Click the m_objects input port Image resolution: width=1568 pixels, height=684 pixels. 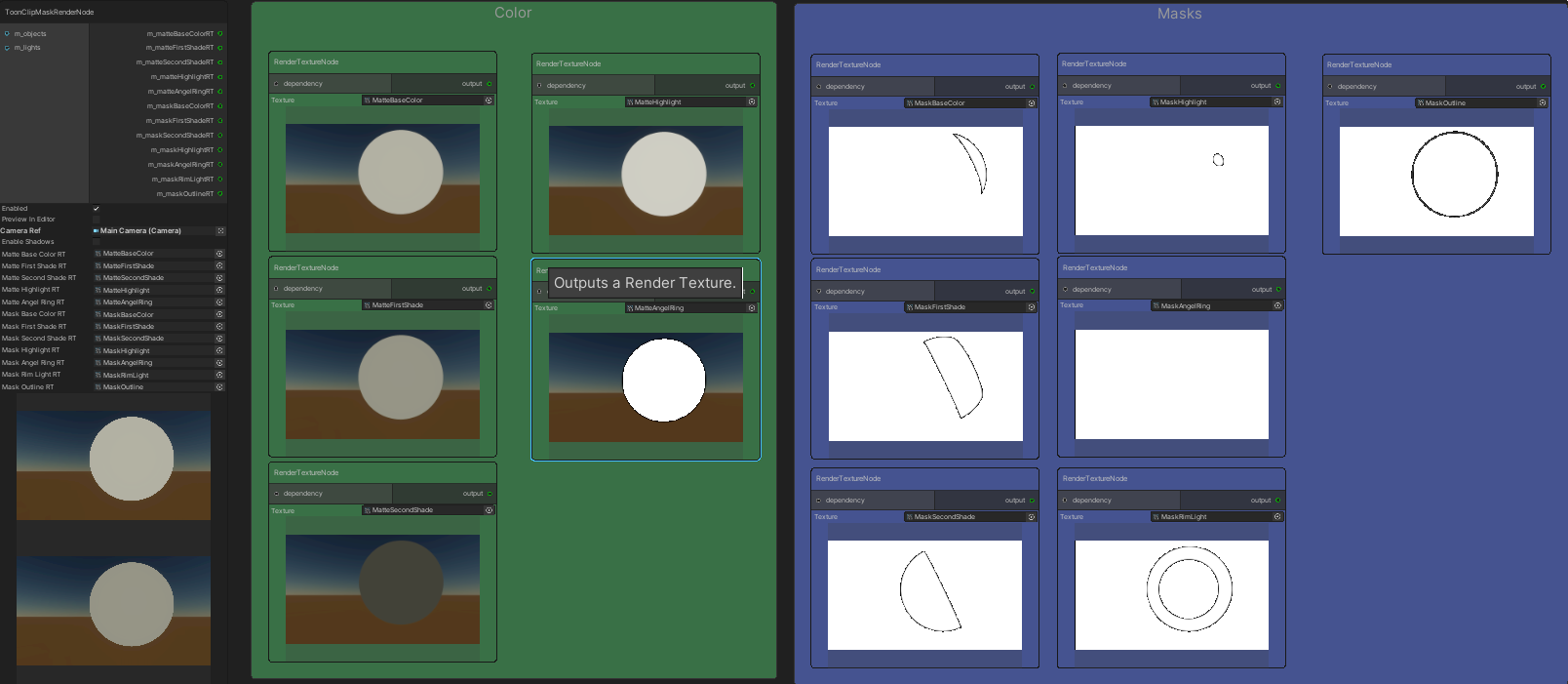(x=8, y=34)
